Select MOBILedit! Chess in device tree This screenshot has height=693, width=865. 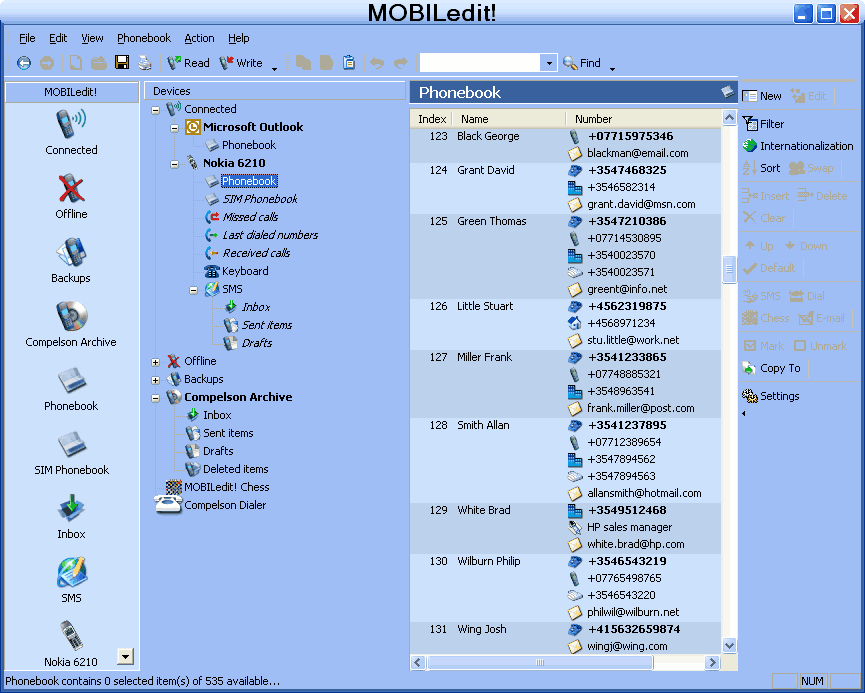pyautogui.click(x=218, y=487)
